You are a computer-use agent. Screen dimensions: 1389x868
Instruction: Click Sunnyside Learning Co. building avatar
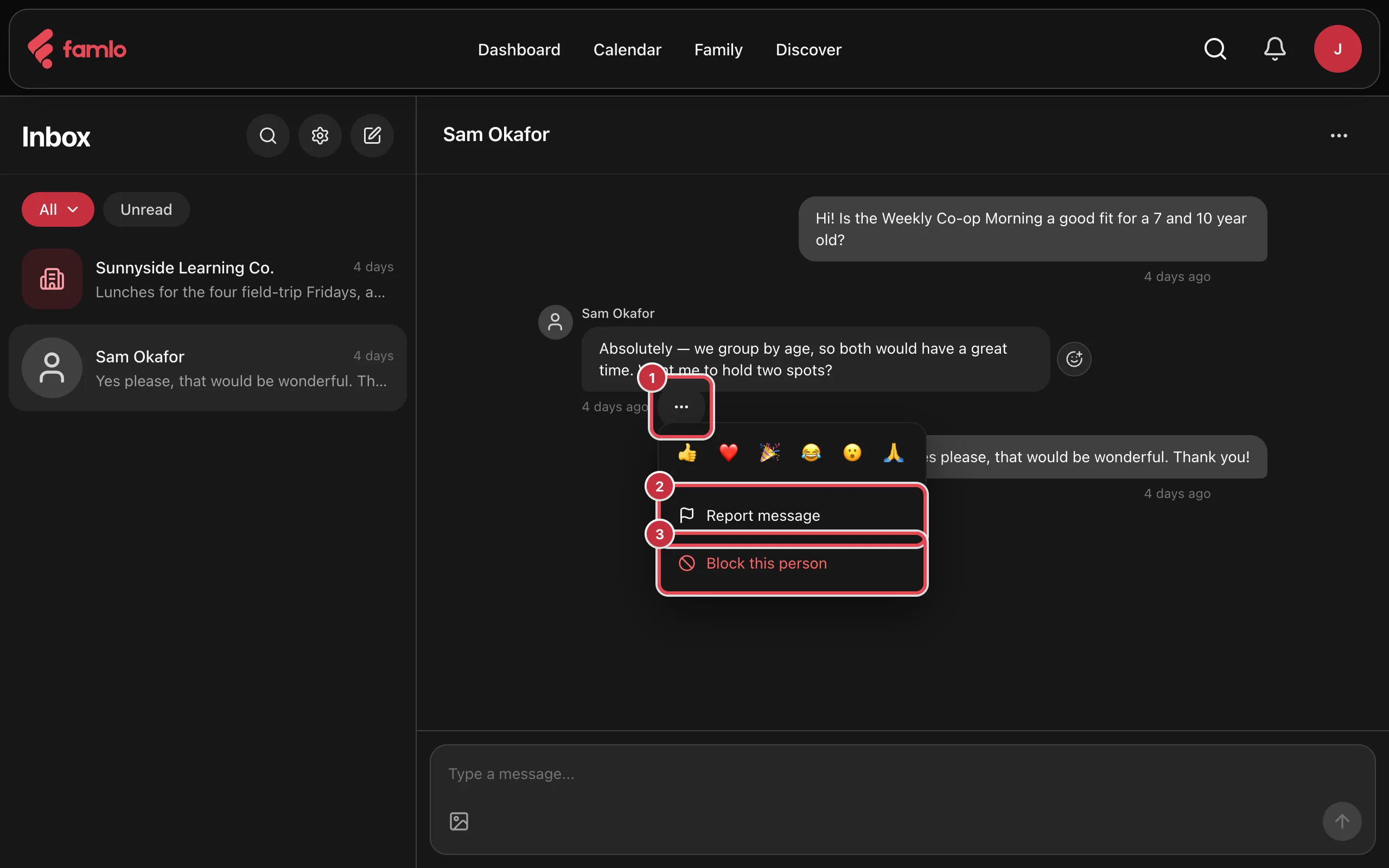pos(52,279)
